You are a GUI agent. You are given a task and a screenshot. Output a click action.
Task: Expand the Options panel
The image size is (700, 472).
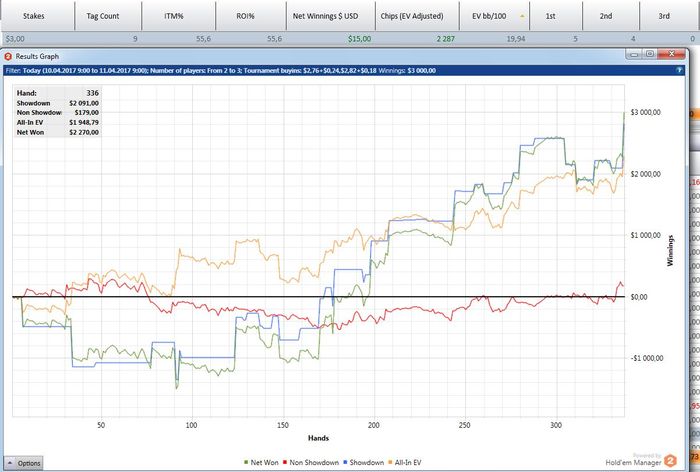pos(24,463)
